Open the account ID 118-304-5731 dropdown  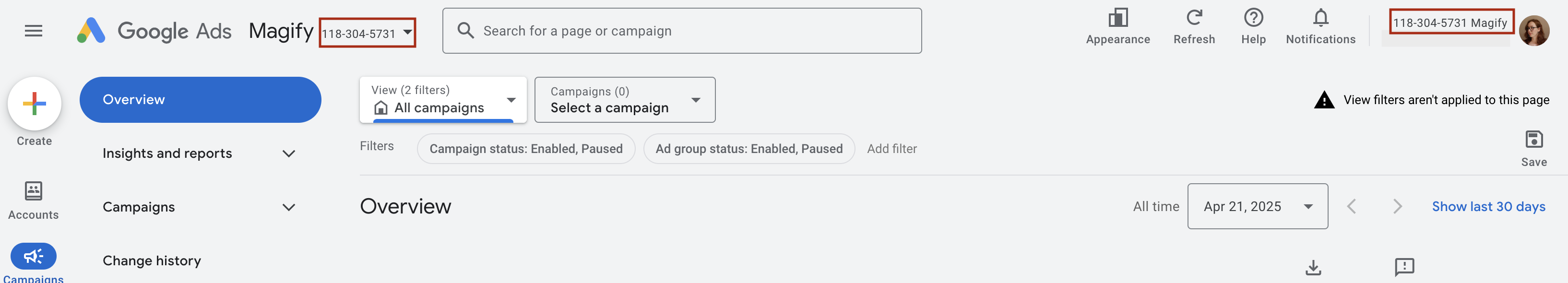(x=368, y=33)
